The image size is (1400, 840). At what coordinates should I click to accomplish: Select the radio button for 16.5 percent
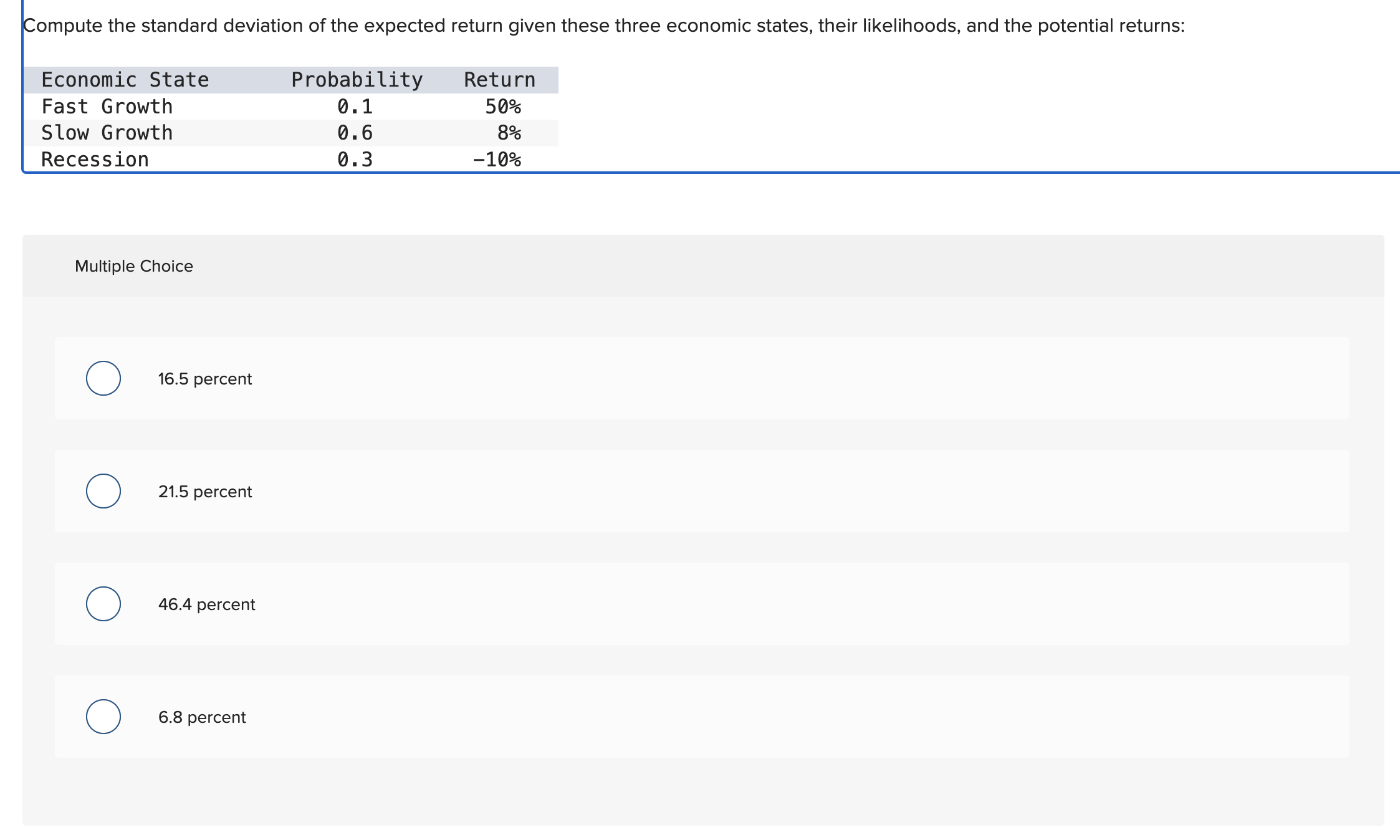point(103,378)
